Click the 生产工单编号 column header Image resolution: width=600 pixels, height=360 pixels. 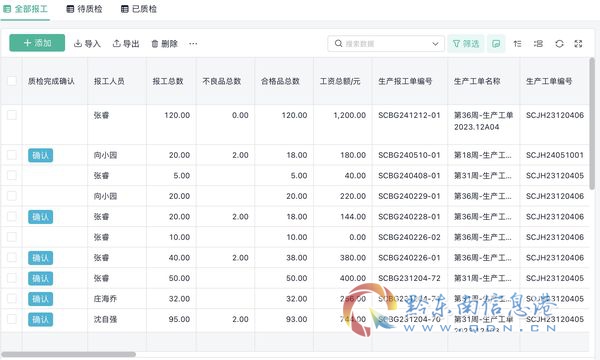click(554, 81)
